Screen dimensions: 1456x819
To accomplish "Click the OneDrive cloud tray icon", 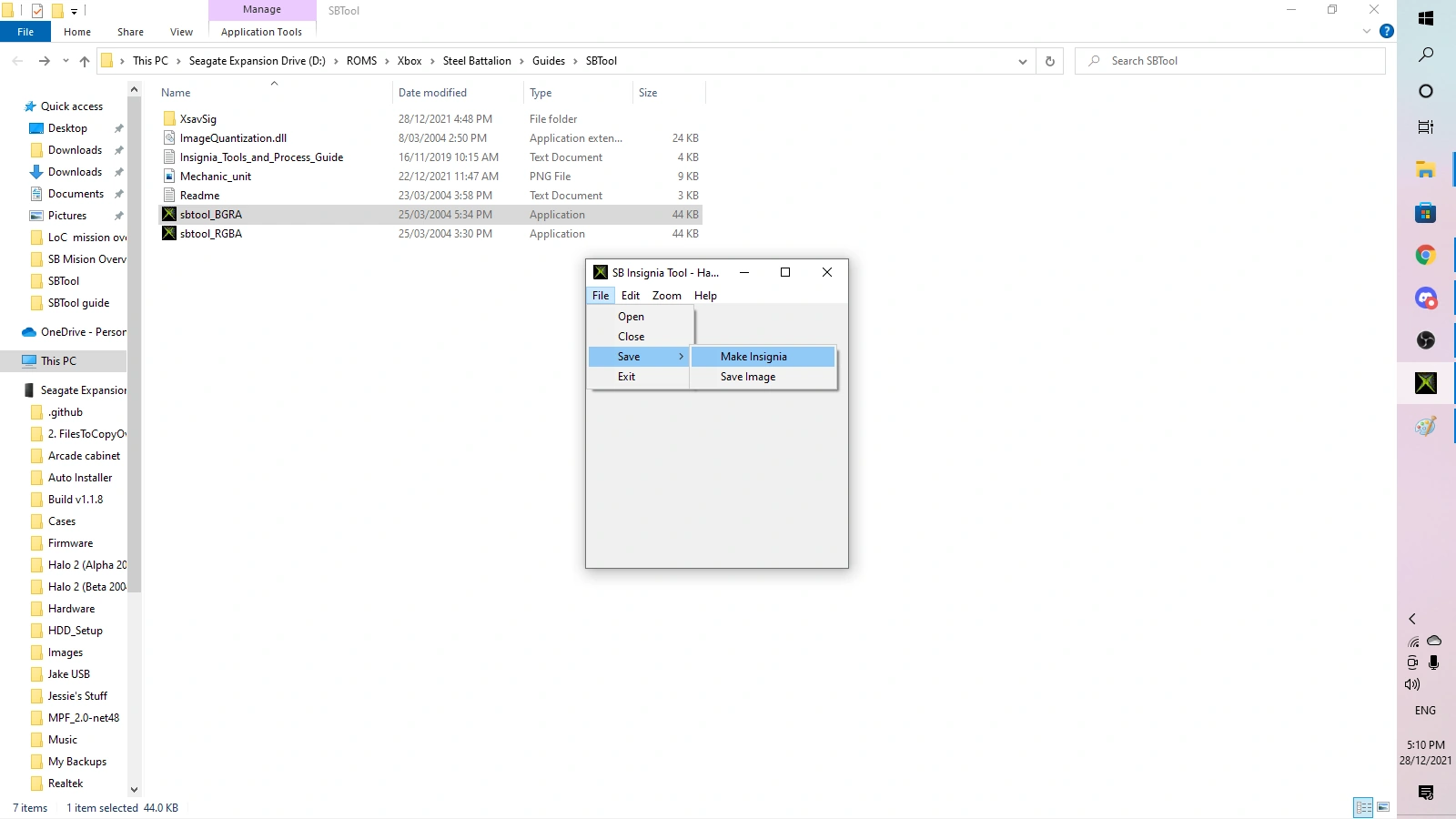I will 1434,641.
